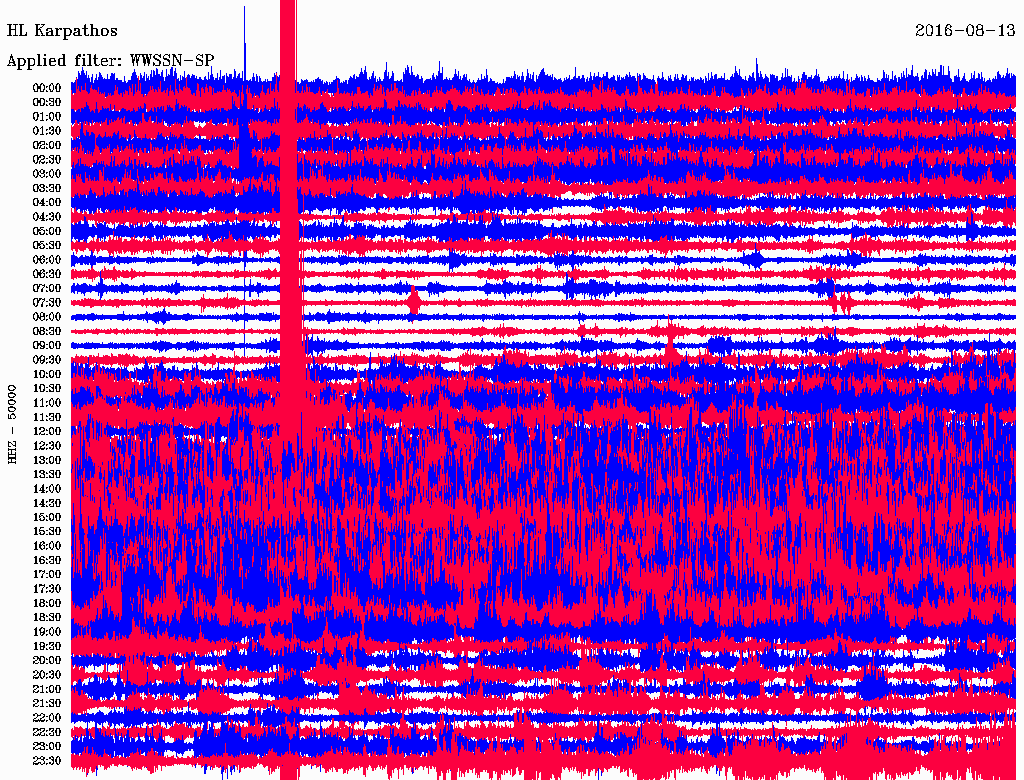Select the 00:00 time label
1024x780 pixels.
pyautogui.click(x=47, y=88)
